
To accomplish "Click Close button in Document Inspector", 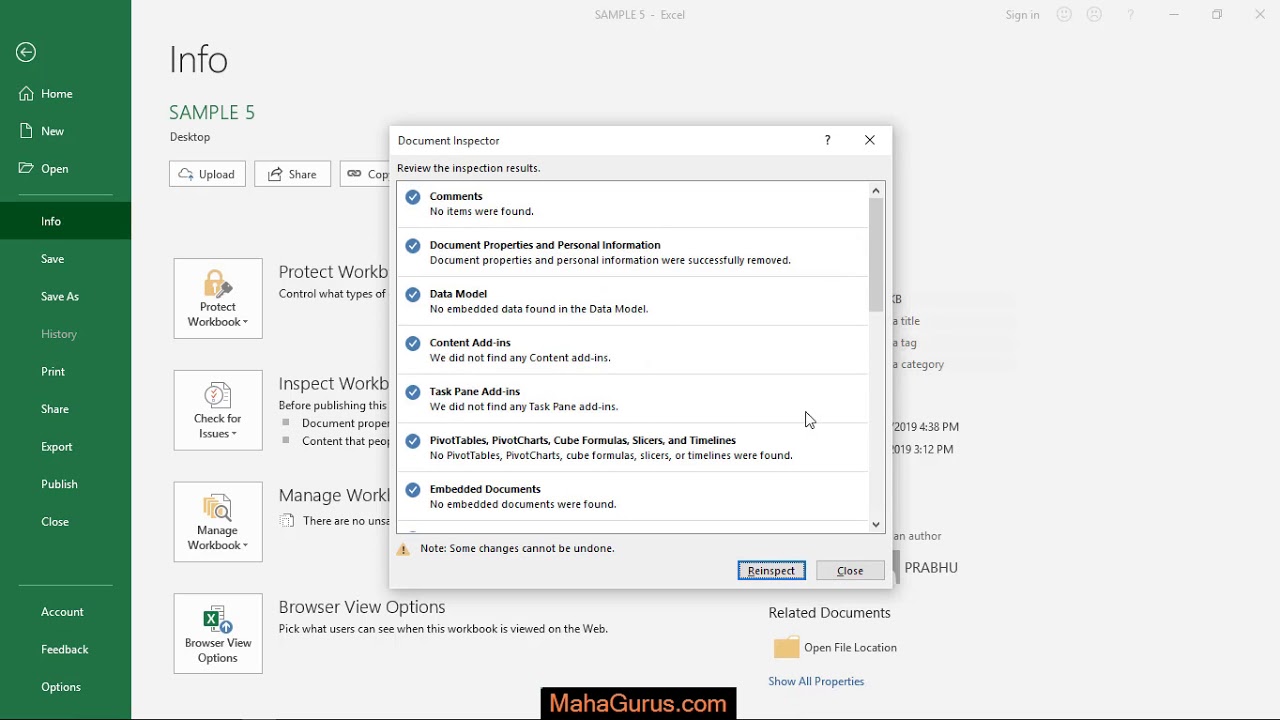I will tap(850, 570).
